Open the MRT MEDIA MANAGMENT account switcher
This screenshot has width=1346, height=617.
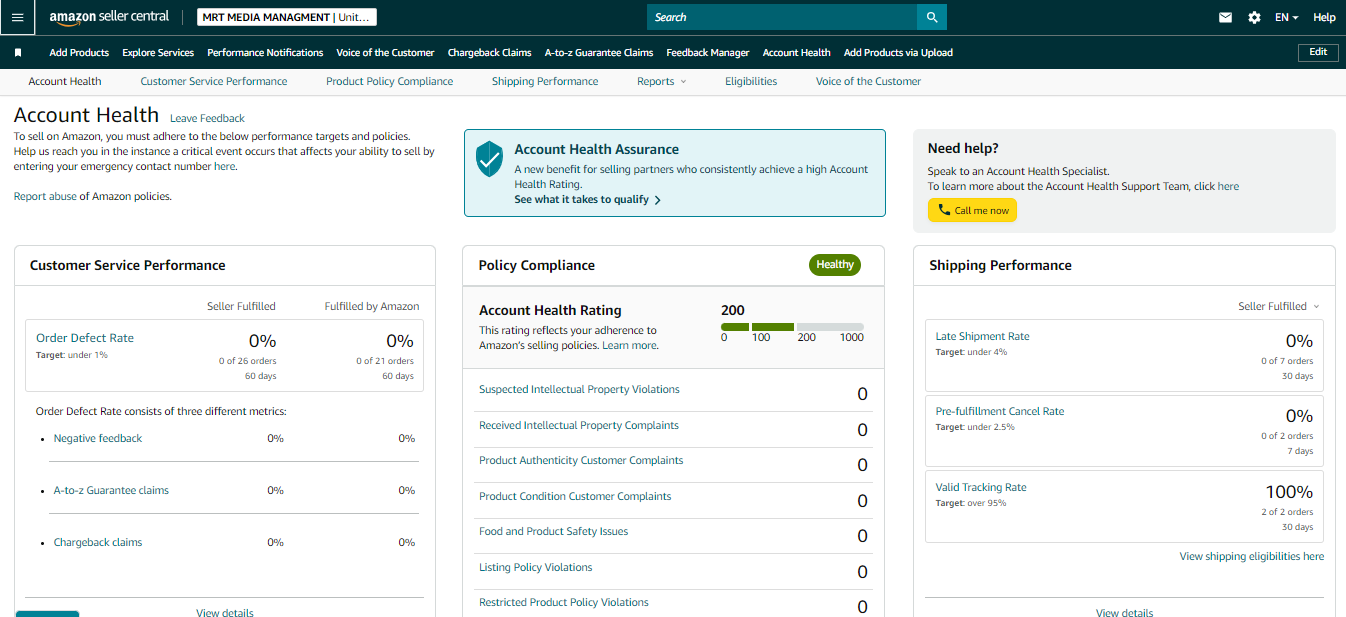point(285,17)
